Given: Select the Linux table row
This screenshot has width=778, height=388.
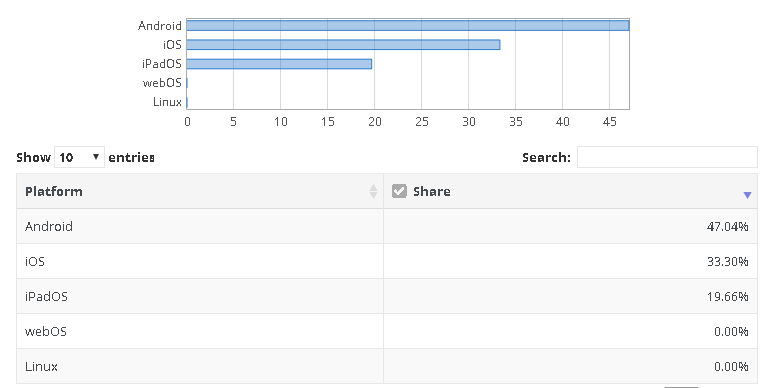Looking at the screenshot, I should click(387, 366).
